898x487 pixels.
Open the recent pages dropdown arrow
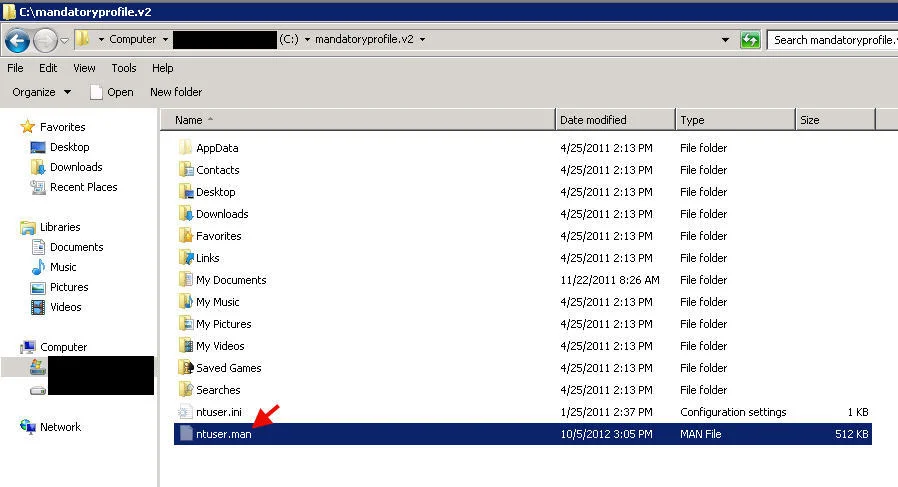(64, 40)
